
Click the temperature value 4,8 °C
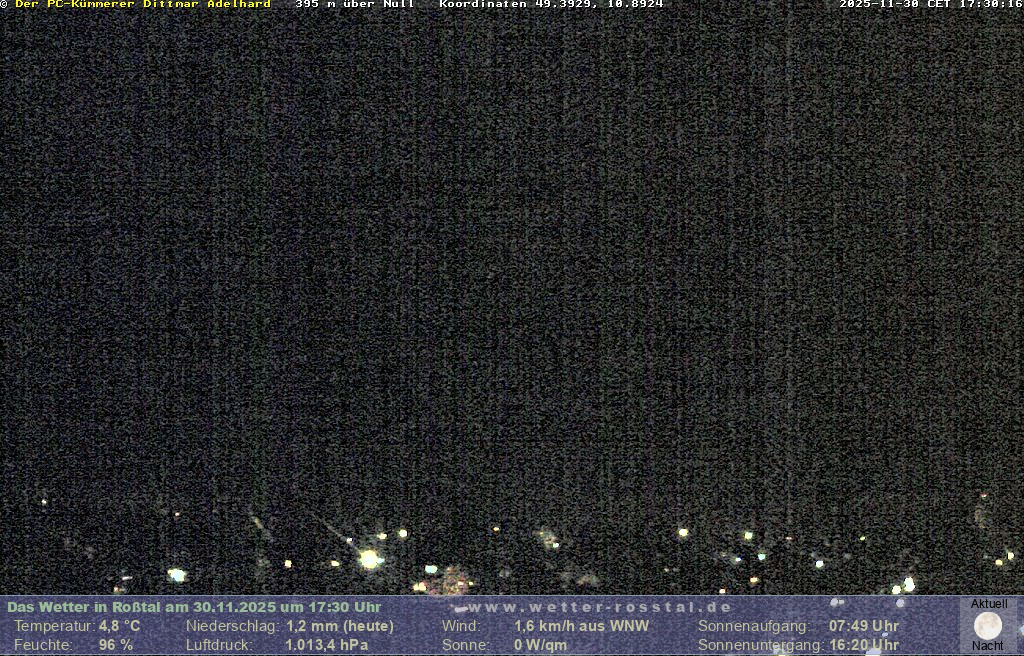tap(119, 626)
